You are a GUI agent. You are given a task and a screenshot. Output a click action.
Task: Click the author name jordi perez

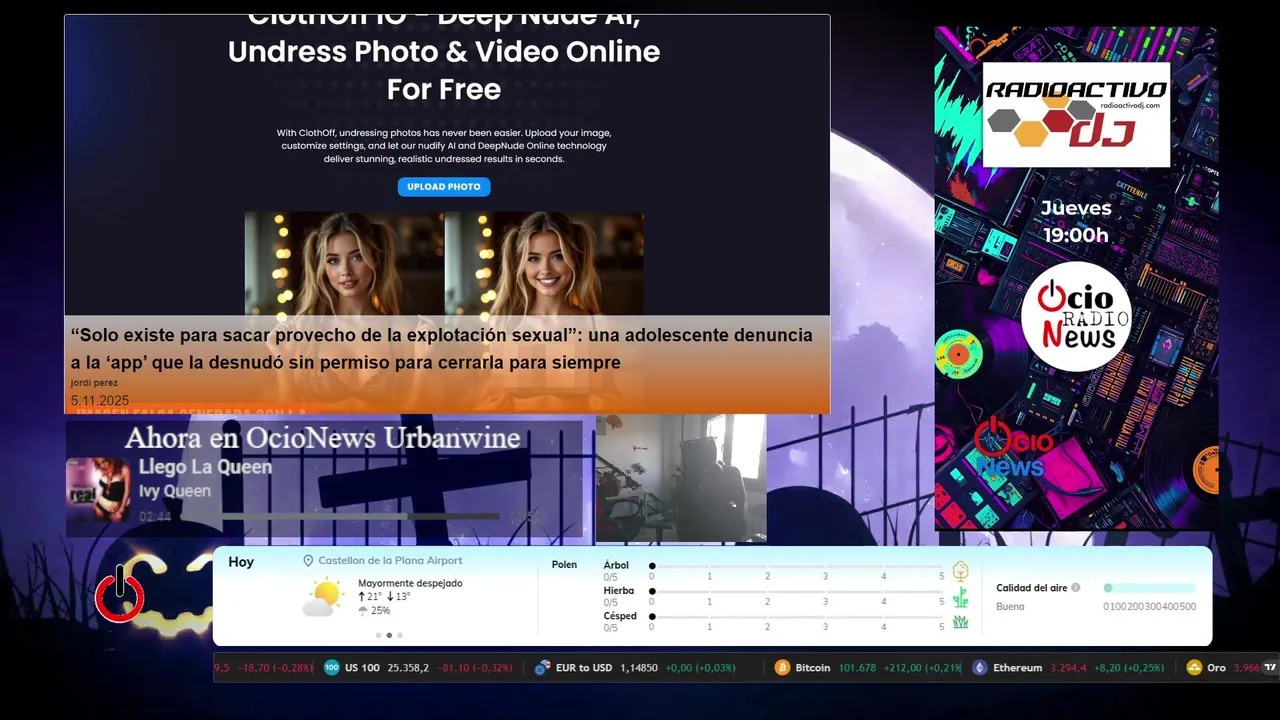pyautogui.click(x=94, y=383)
